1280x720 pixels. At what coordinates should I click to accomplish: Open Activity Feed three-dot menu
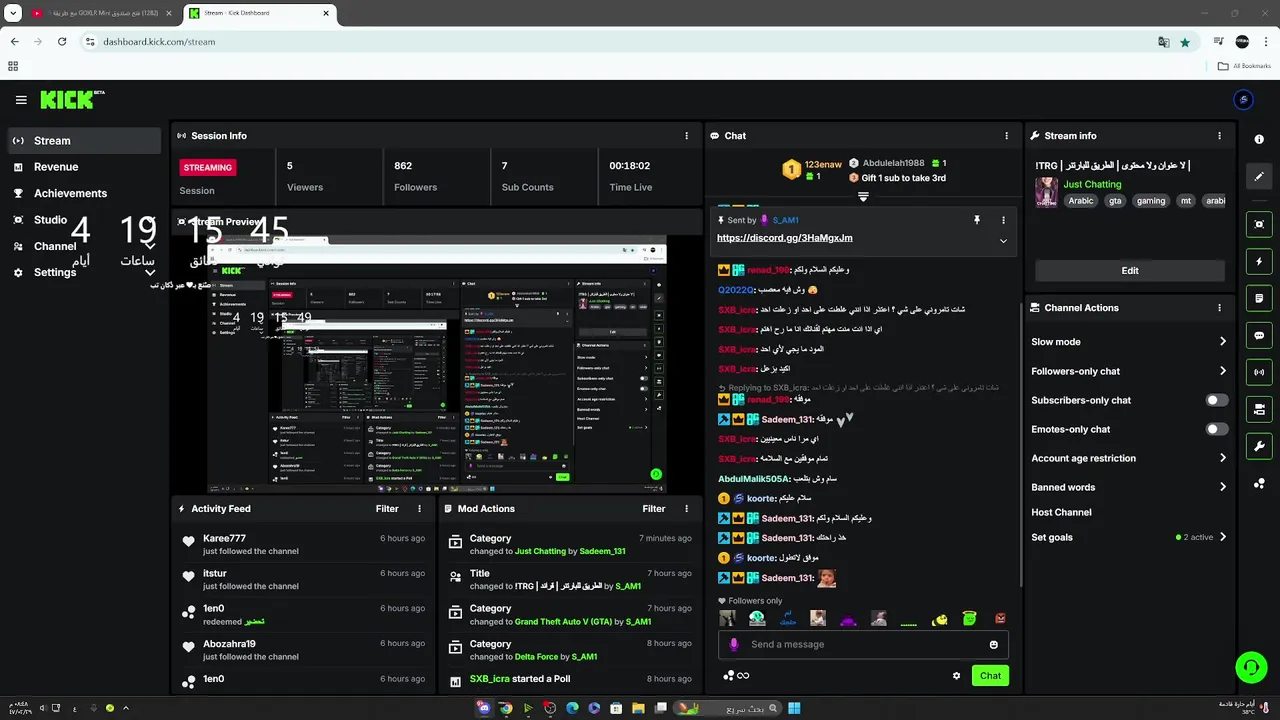419,509
